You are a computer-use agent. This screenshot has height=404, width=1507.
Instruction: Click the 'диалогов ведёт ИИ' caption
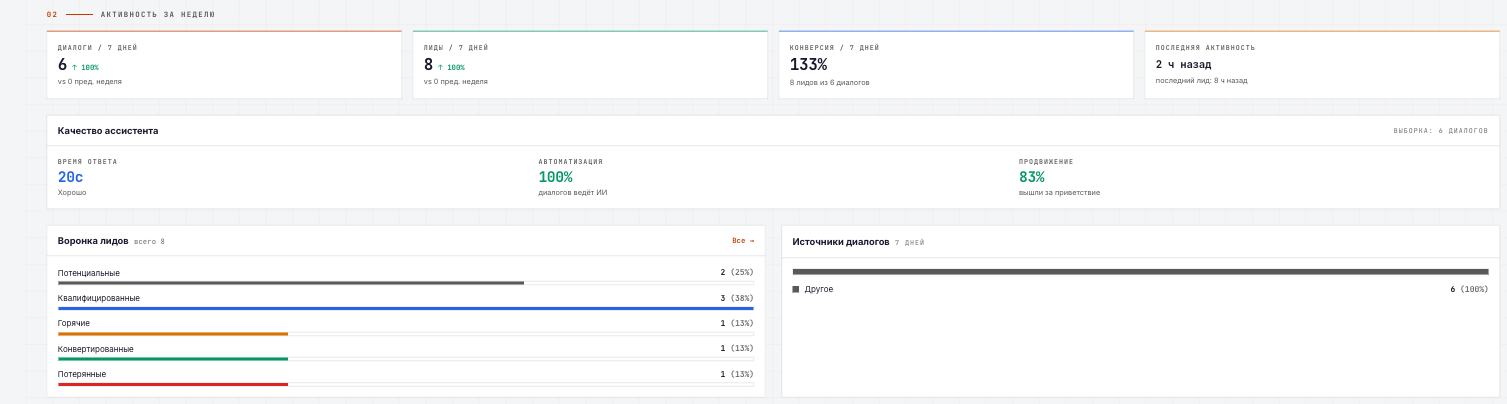coord(573,192)
